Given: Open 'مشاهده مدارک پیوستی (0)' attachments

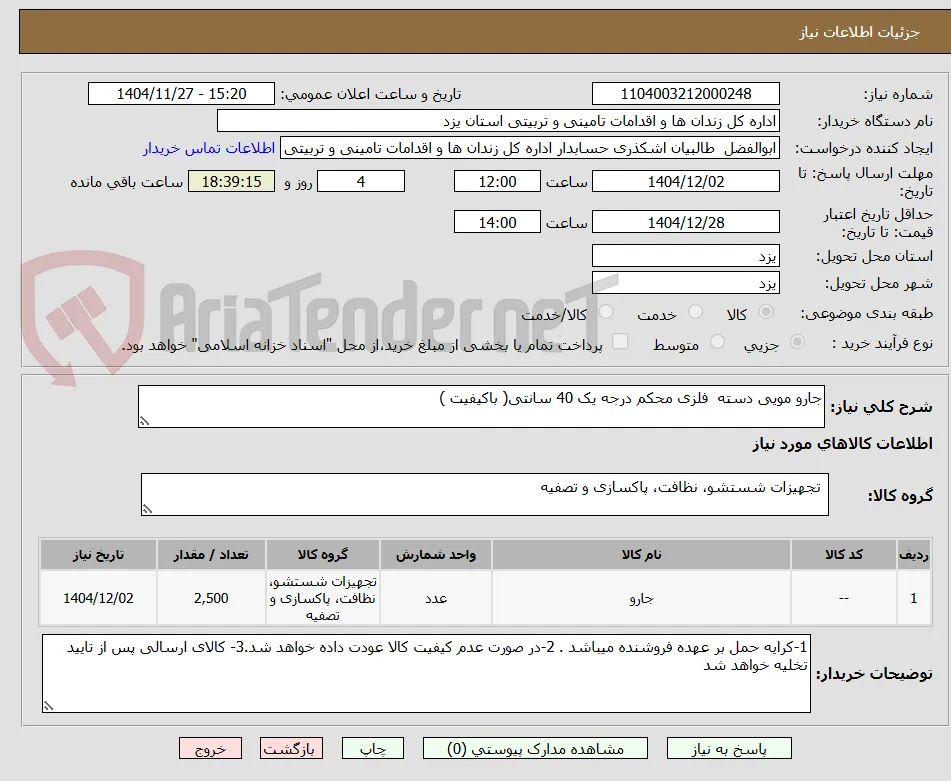Looking at the screenshot, I should (535, 748).
